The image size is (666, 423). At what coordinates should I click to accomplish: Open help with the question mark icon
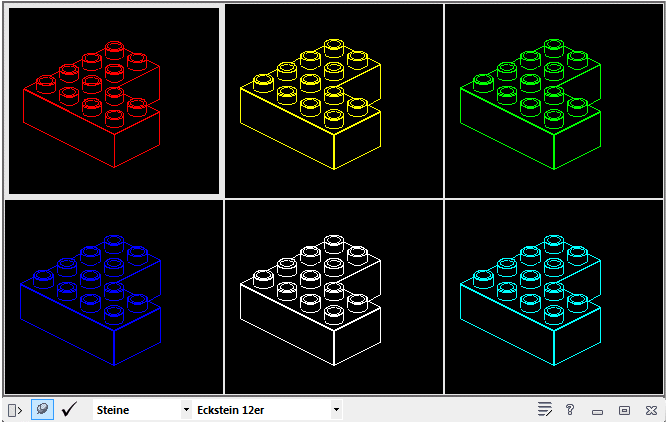[x=570, y=410]
